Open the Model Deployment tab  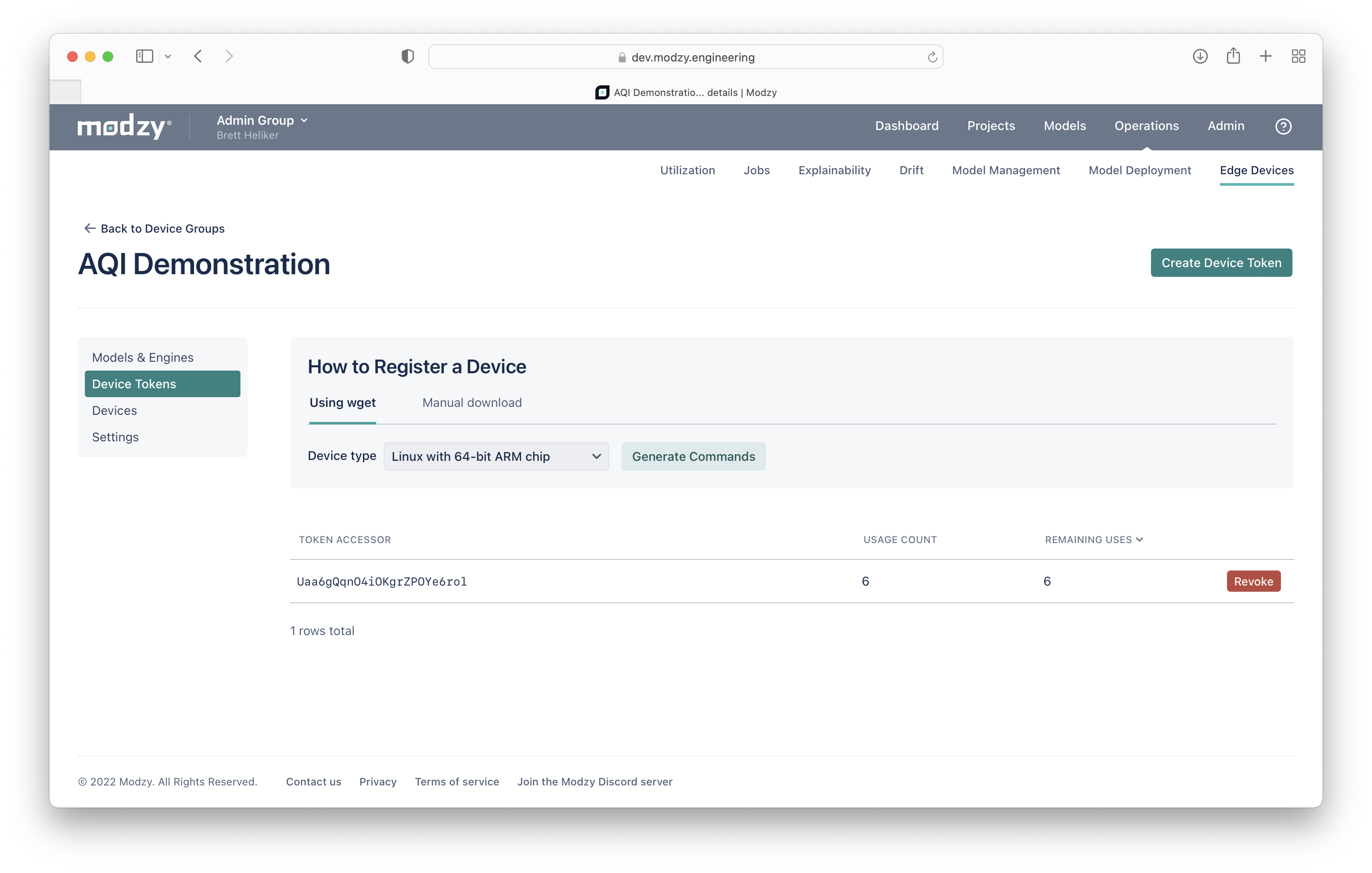1140,170
